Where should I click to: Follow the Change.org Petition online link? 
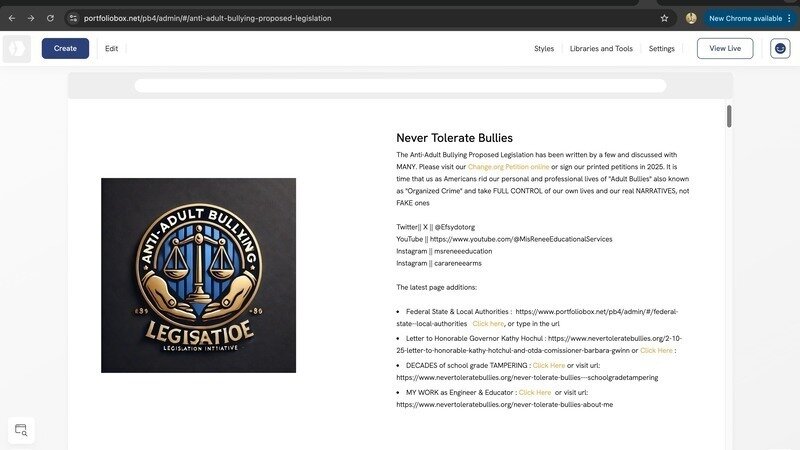coord(507,166)
